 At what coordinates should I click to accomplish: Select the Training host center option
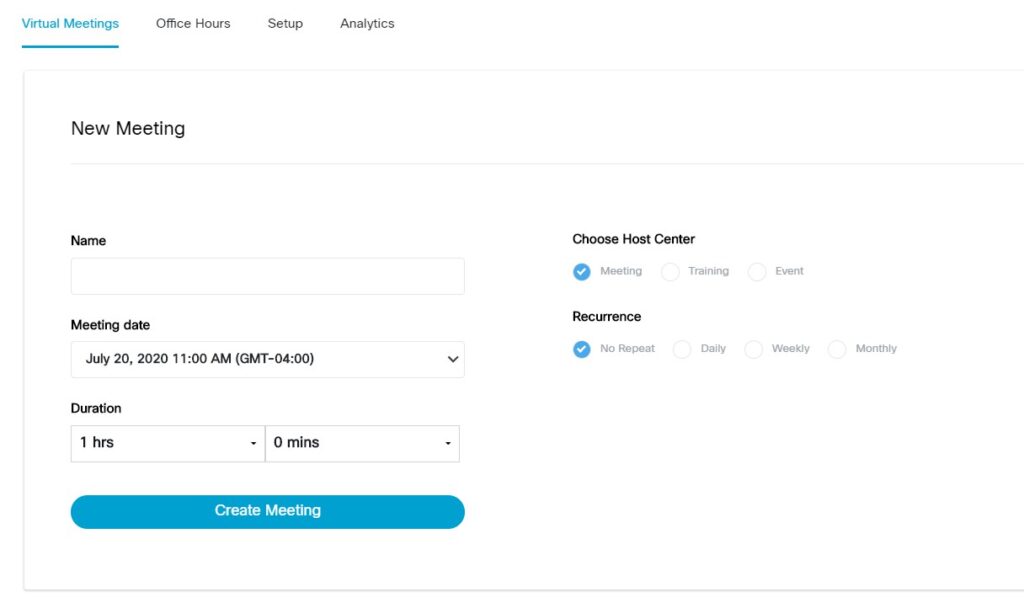(671, 272)
